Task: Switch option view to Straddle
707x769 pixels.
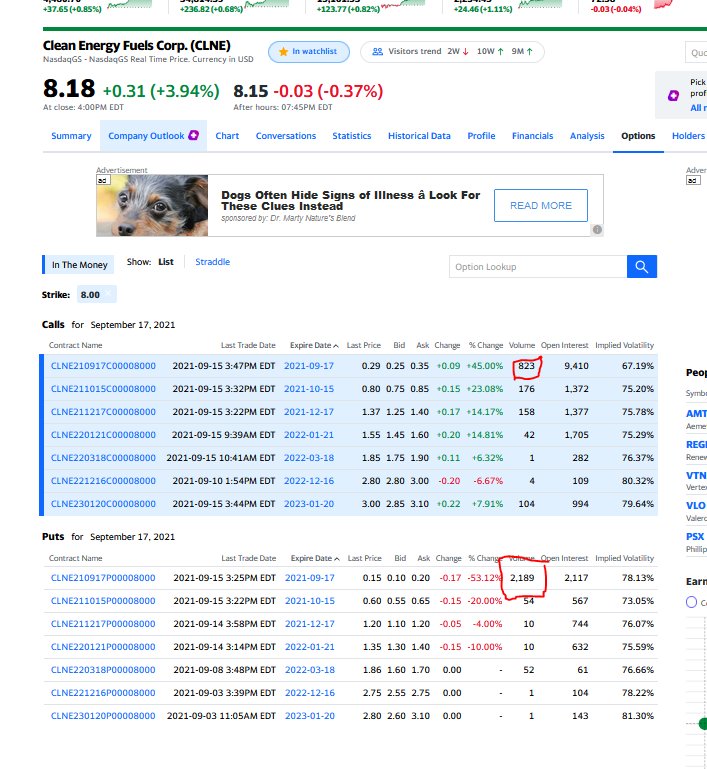Action: (x=212, y=262)
